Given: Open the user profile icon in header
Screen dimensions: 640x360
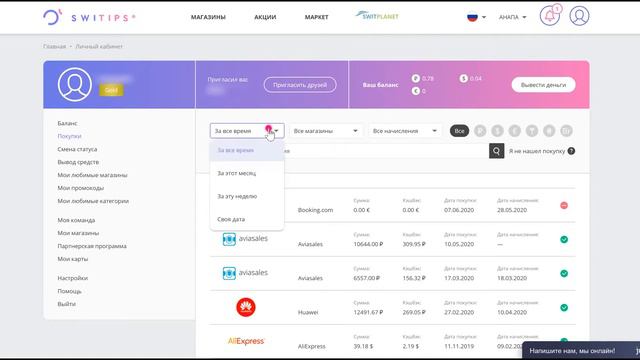Looking at the screenshot, I should (x=579, y=16).
